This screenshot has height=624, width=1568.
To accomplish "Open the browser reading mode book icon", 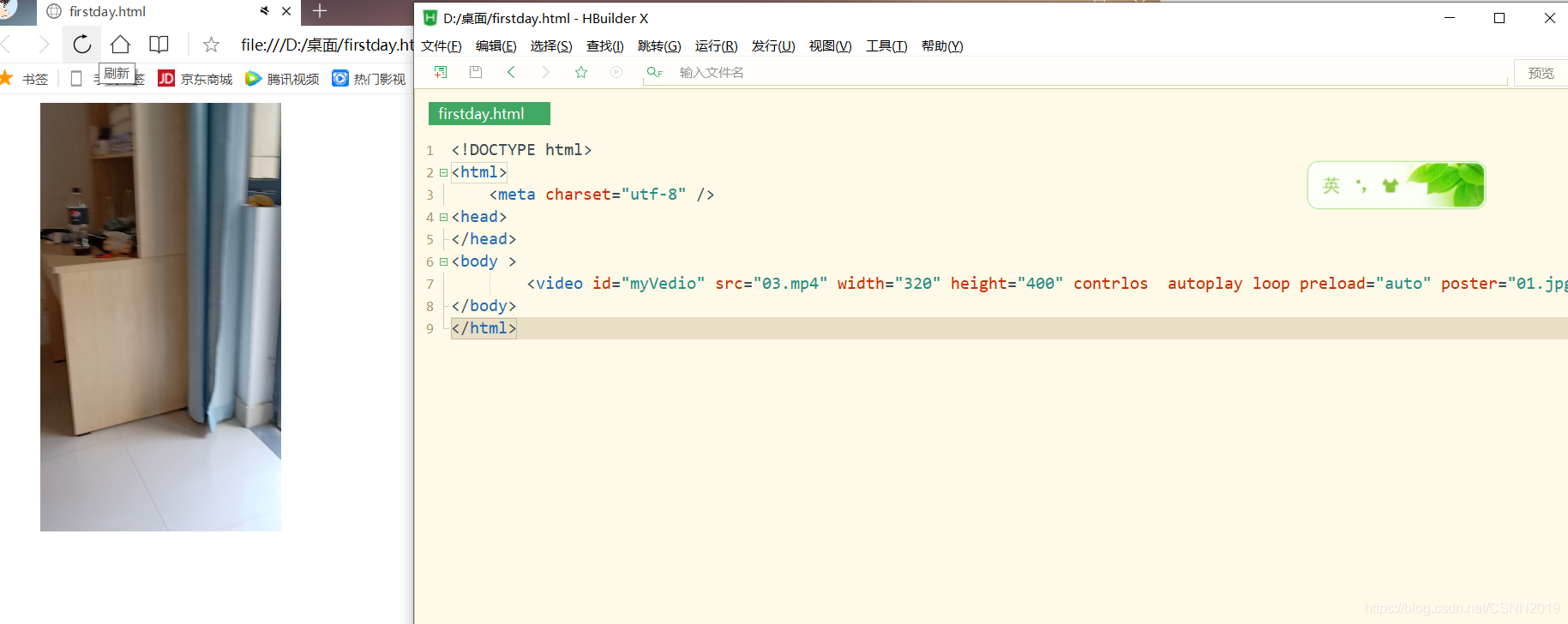I will [159, 44].
